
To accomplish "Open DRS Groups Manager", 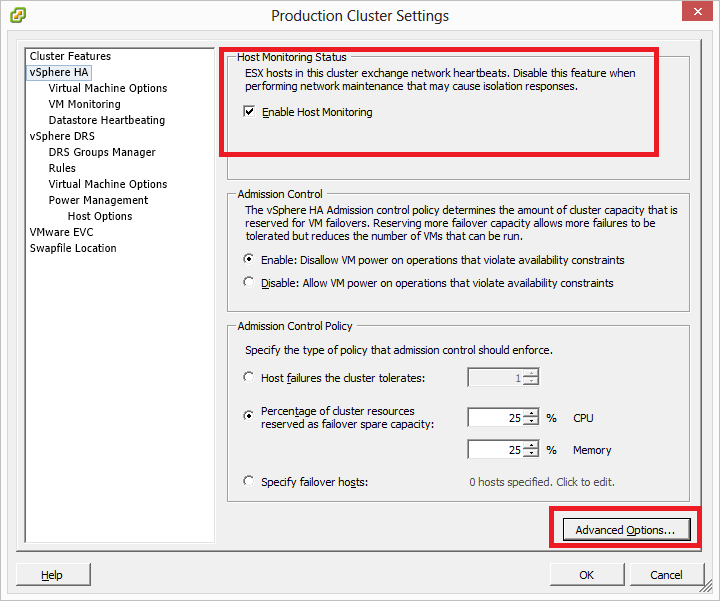I will click(102, 152).
